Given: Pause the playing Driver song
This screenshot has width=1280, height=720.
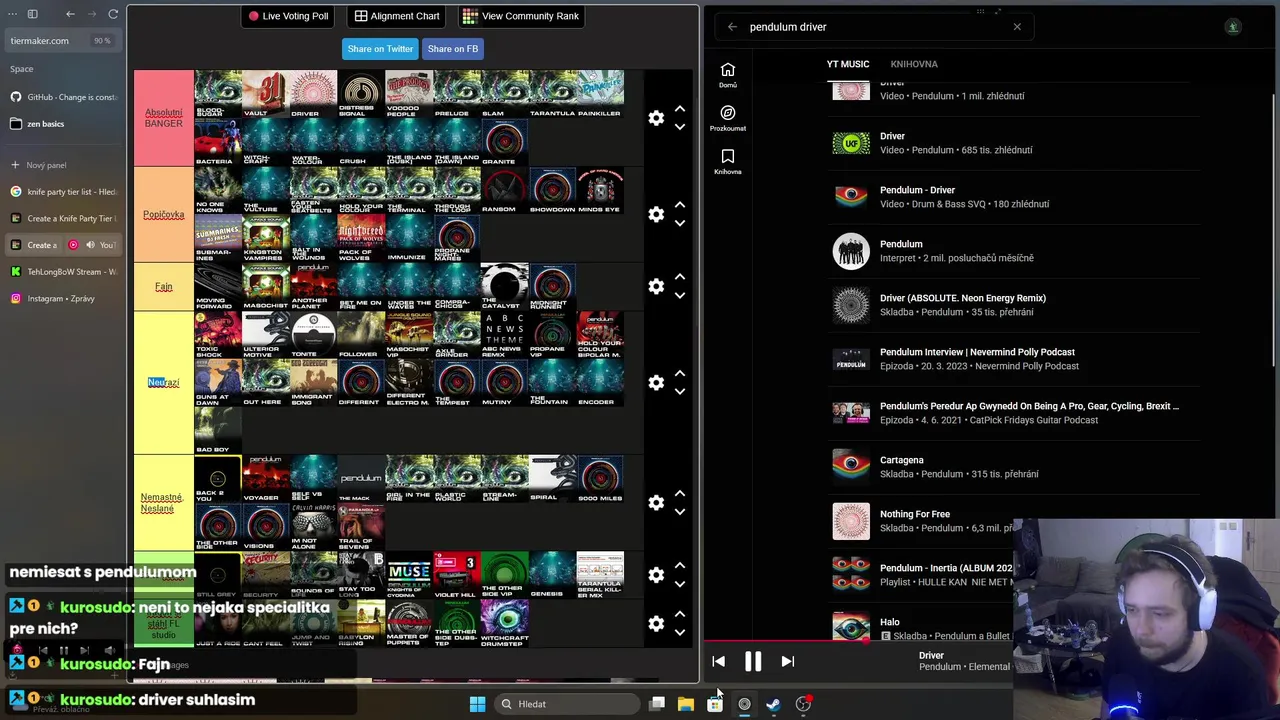Looking at the screenshot, I should [753, 661].
